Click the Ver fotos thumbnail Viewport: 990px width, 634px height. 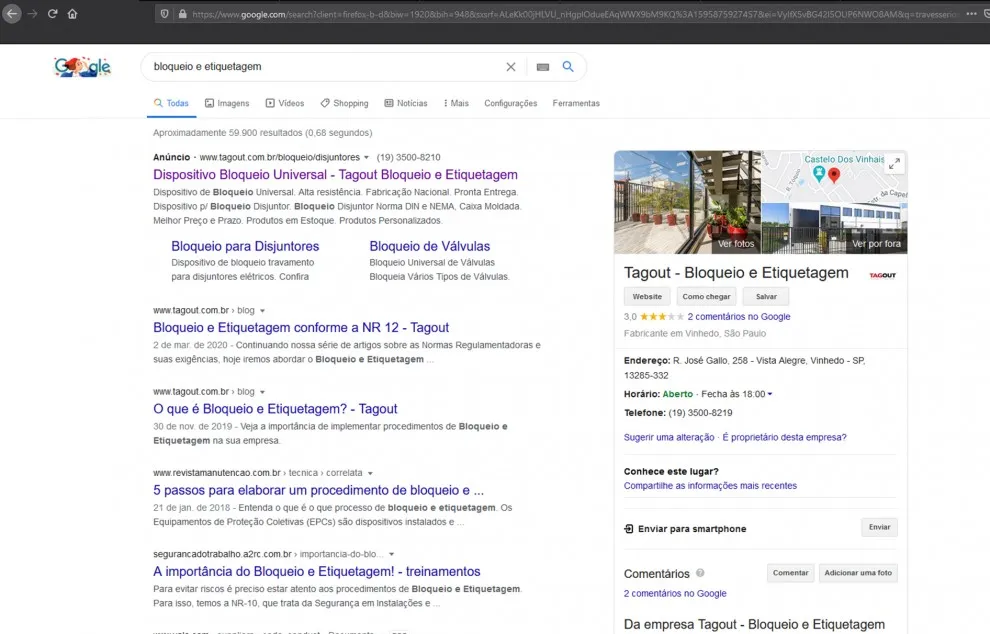click(x=688, y=202)
